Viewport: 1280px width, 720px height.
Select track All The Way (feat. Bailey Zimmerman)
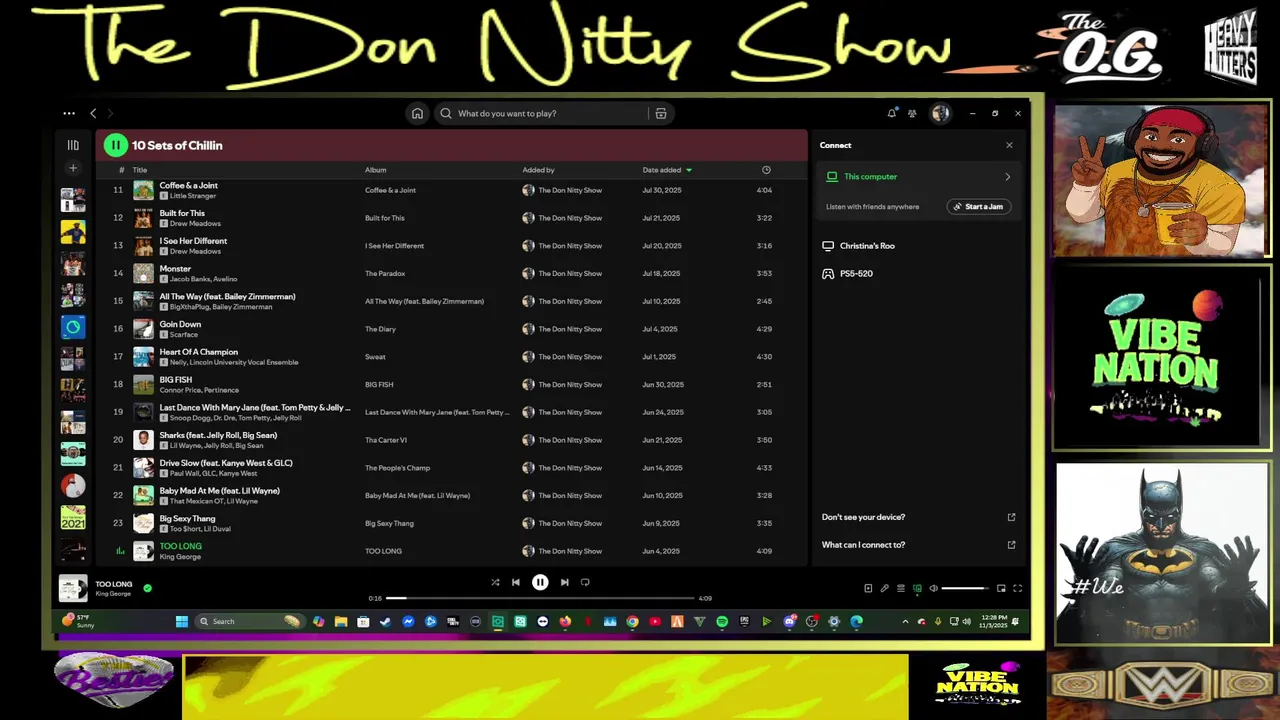point(227,297)
